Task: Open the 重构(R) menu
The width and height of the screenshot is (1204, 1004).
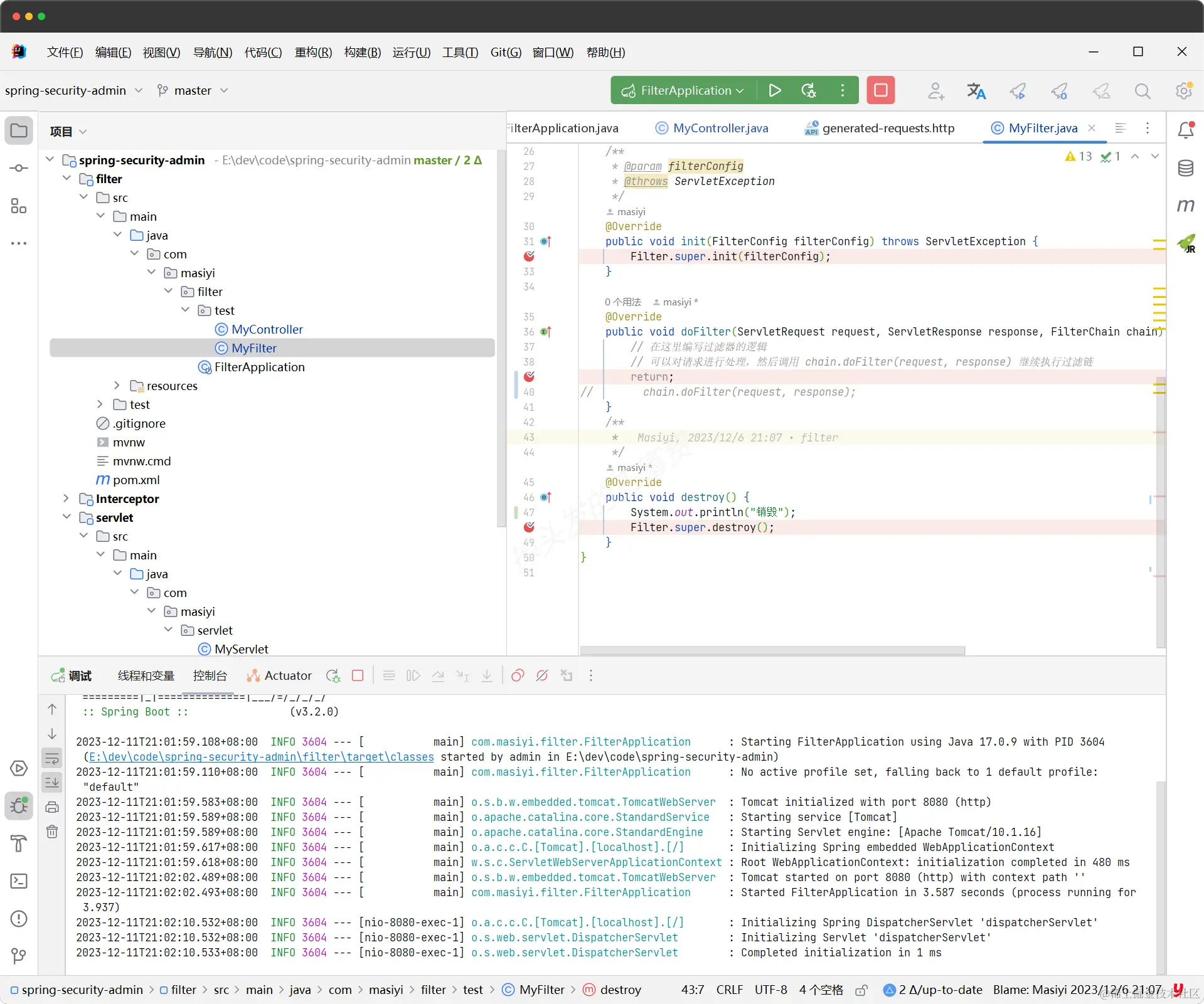Action: click(x=313, y=53)
